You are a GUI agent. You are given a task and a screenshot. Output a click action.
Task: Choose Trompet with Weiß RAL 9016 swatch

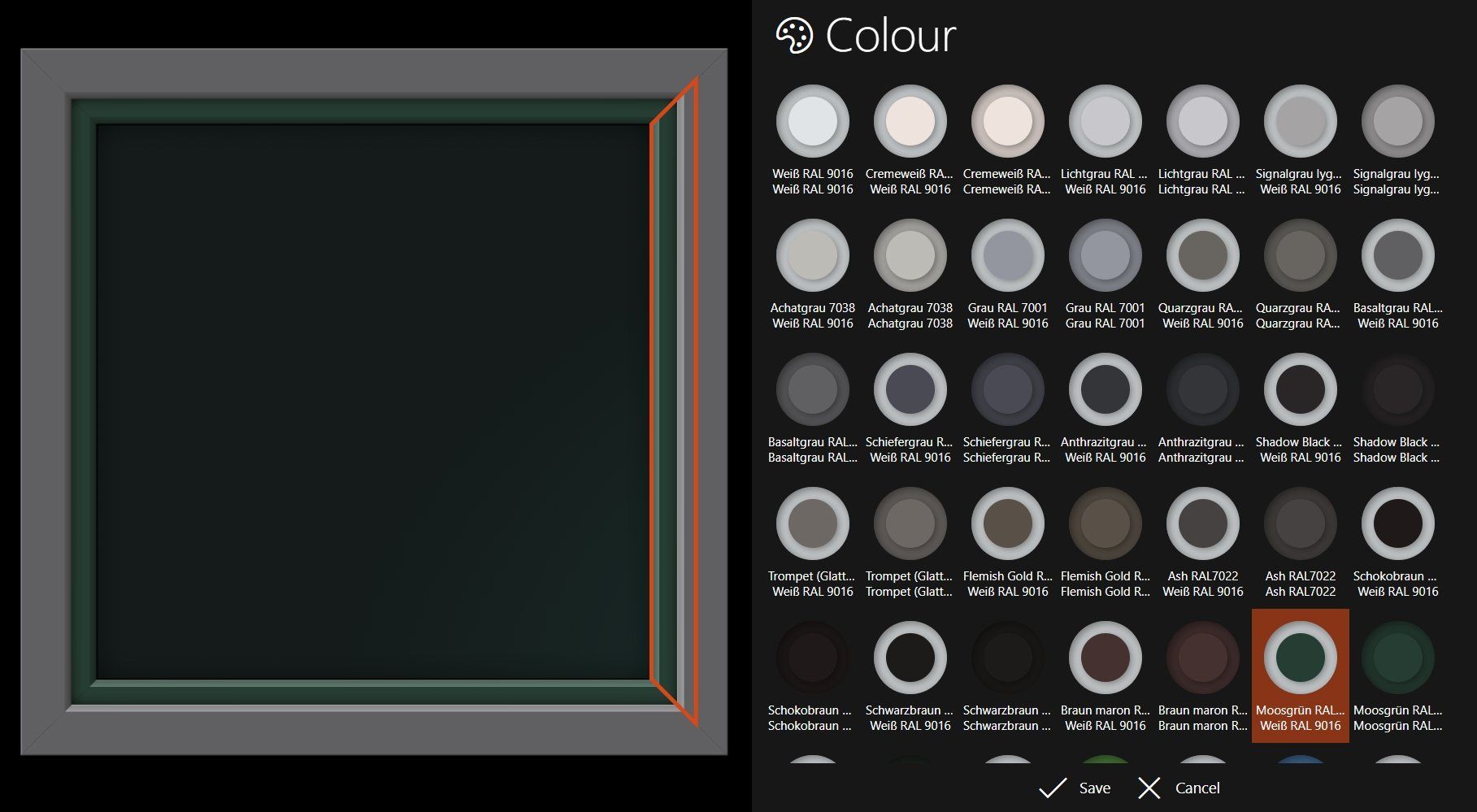click(812, 524)
